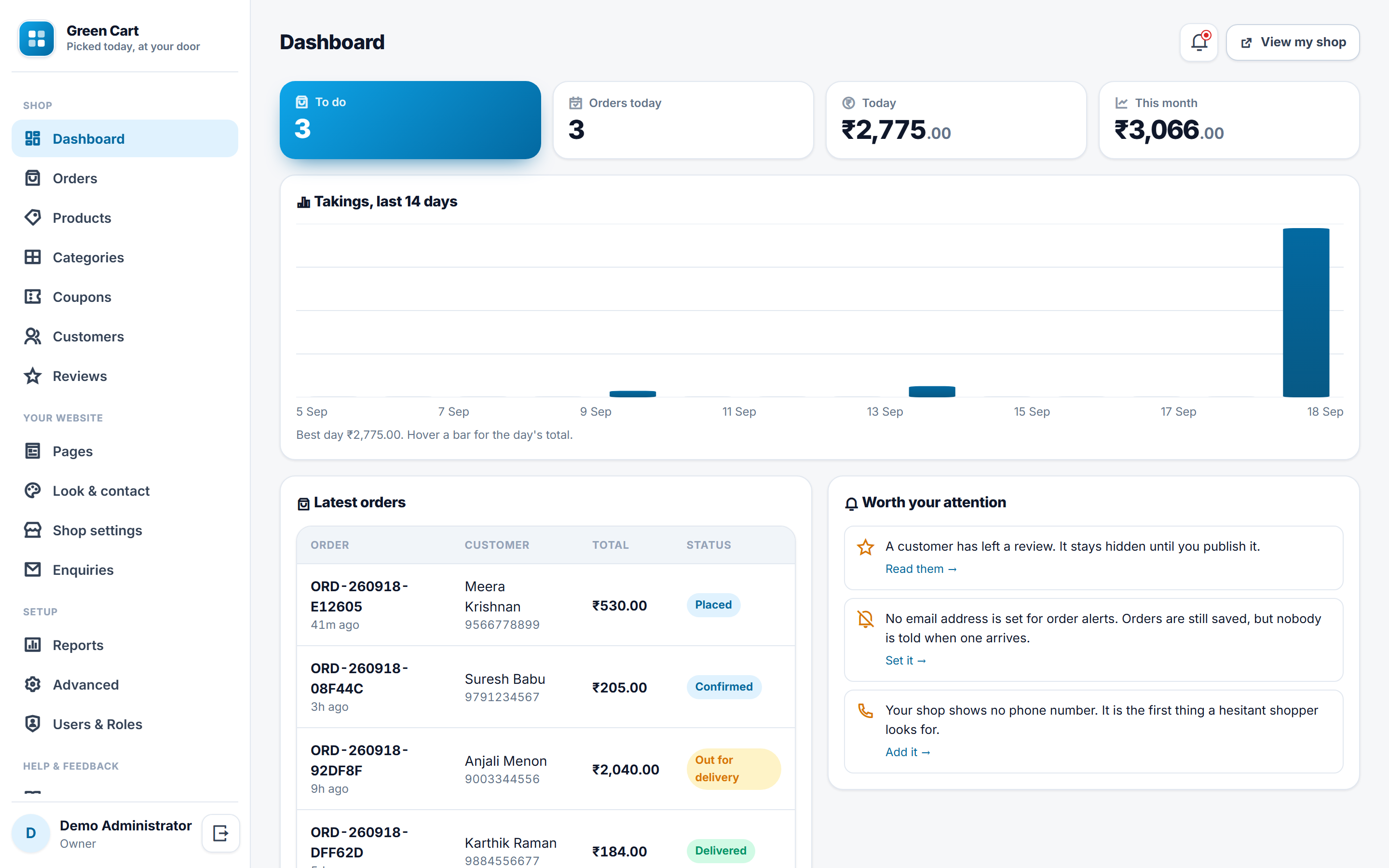Open the Customers section

[x=124, y=337]
